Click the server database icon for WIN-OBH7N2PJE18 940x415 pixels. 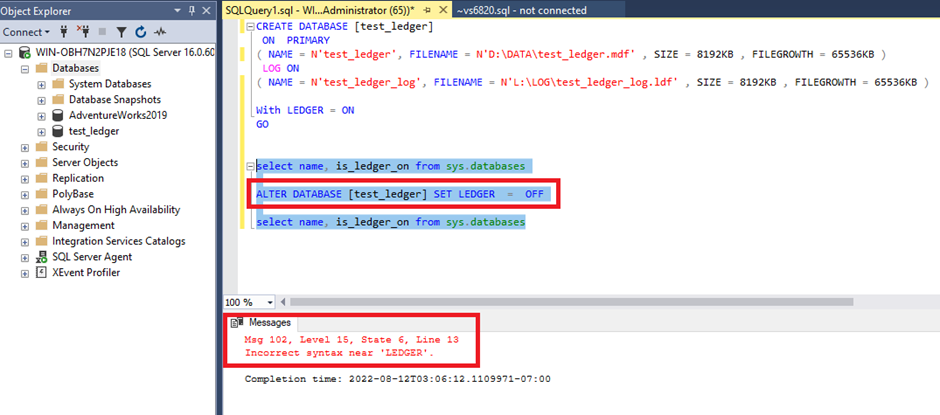coord(25,52)
